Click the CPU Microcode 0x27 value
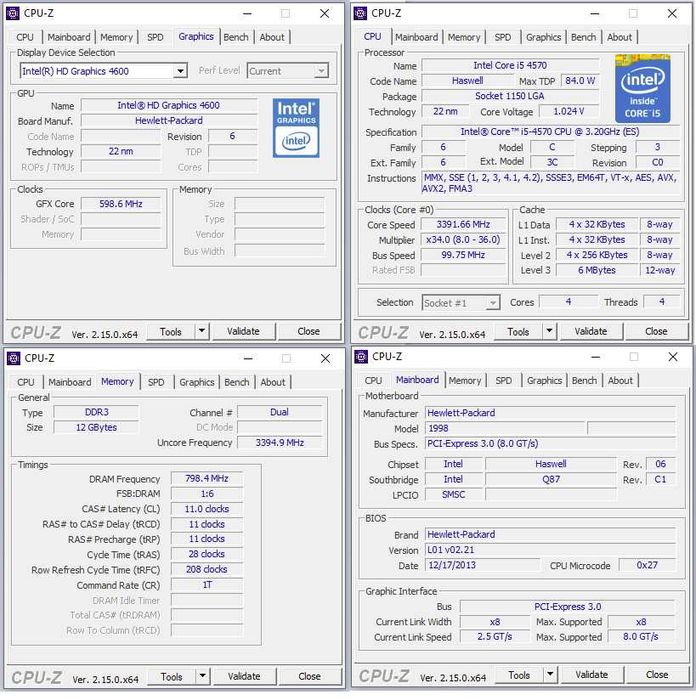 pos(647,565)
